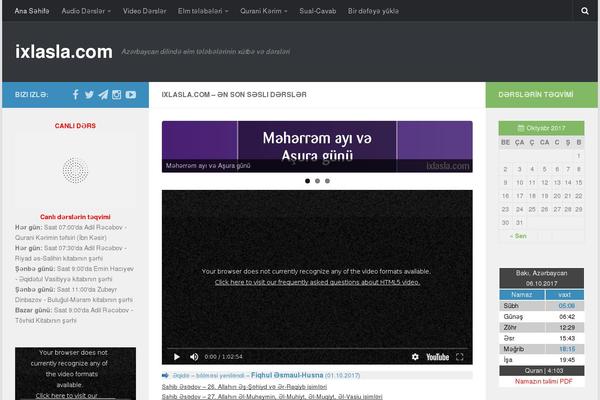This screenshot has height=400, width=600.
Task: Click the video time 0:00 / 1:02:54
Action: click(223, 357)
